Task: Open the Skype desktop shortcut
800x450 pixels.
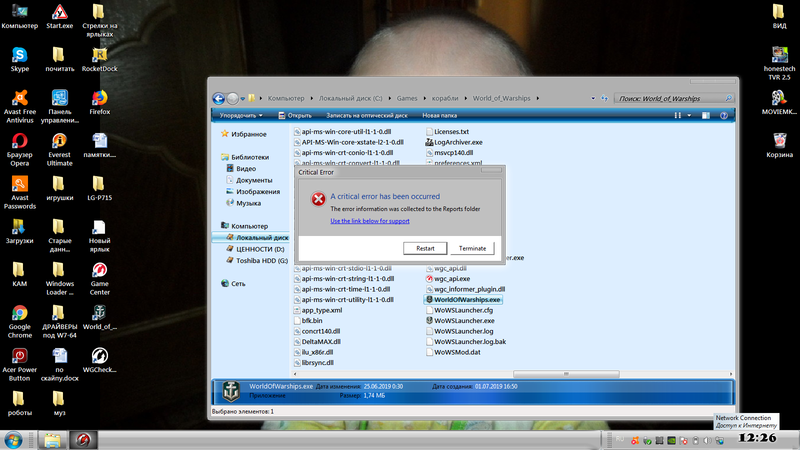Action: click(x=19, y=59)
